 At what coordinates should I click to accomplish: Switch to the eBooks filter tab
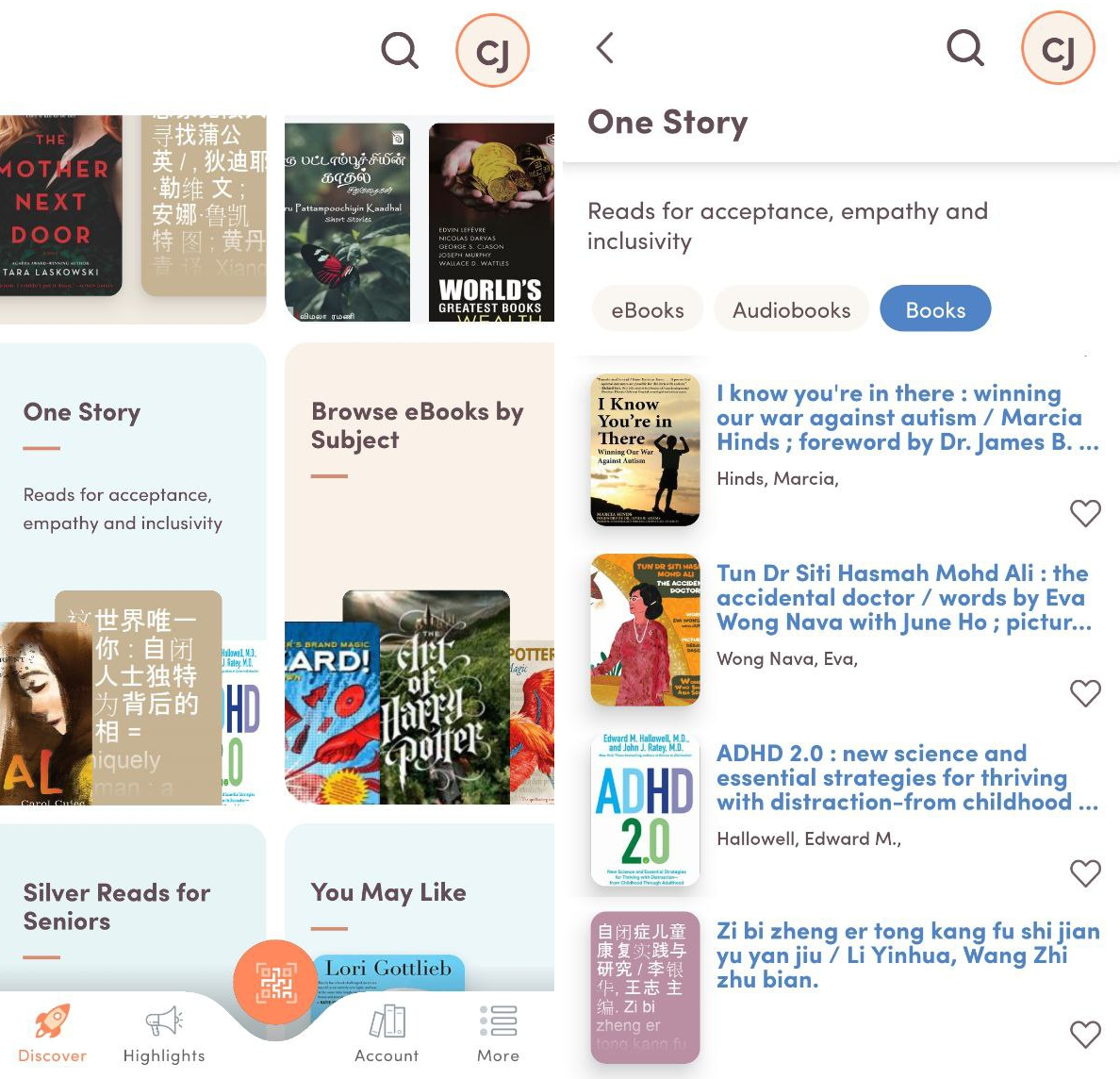pyautogui.click(x=648, y=310)
